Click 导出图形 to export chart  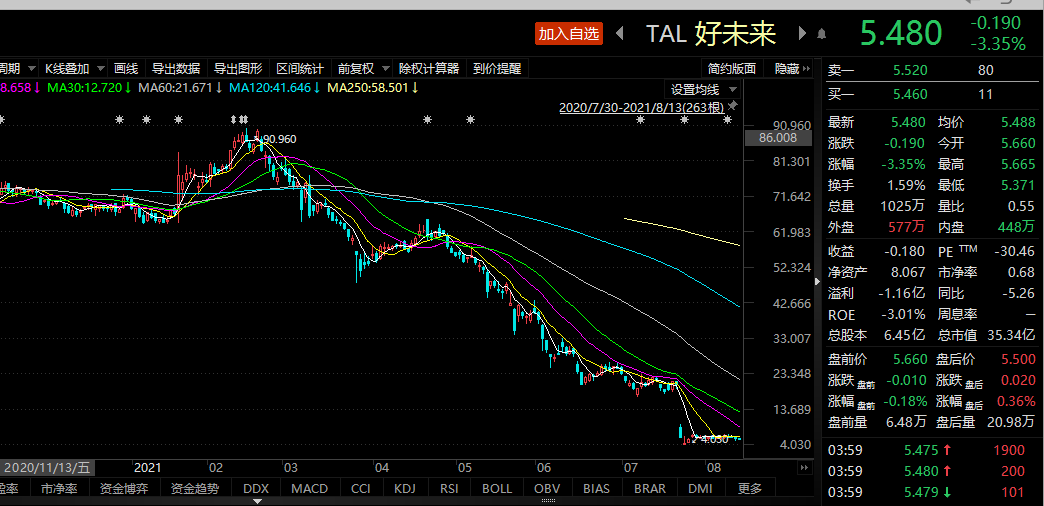(238, 69)
